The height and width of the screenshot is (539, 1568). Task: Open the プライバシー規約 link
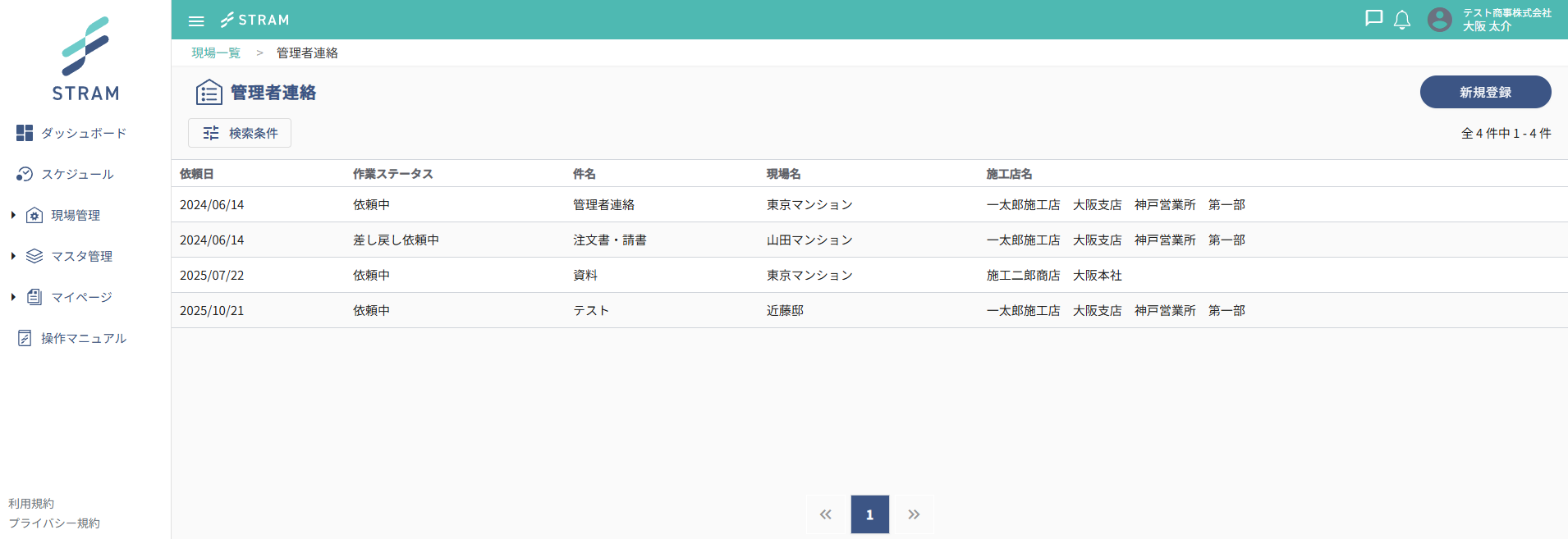click(x=54, y=523)
